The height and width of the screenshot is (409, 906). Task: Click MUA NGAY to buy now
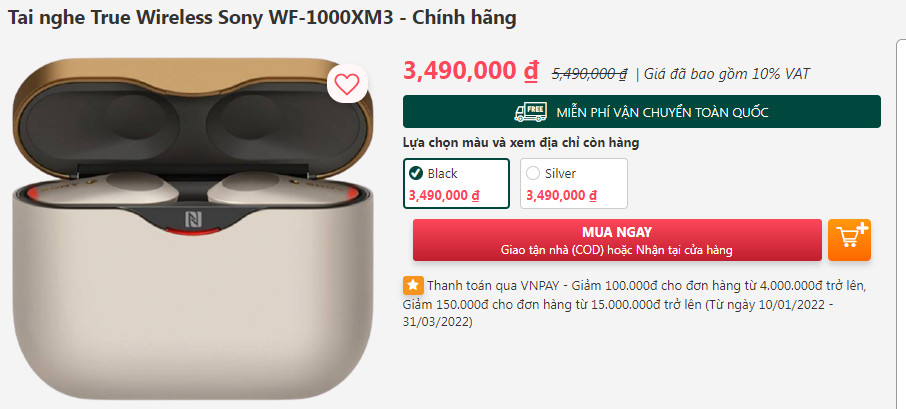point(617,240)
